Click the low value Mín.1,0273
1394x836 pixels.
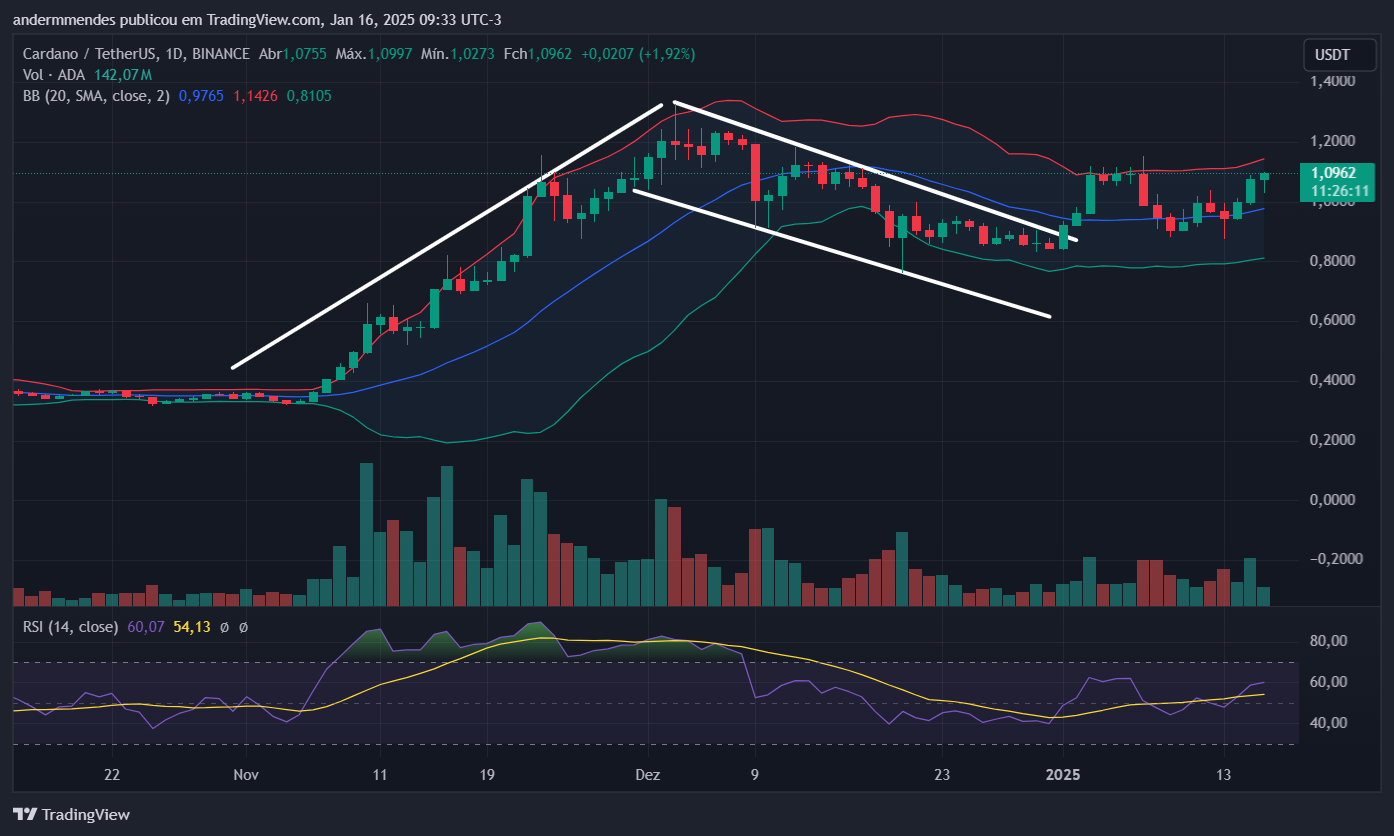pyautogui.click(x=458, y=53)
